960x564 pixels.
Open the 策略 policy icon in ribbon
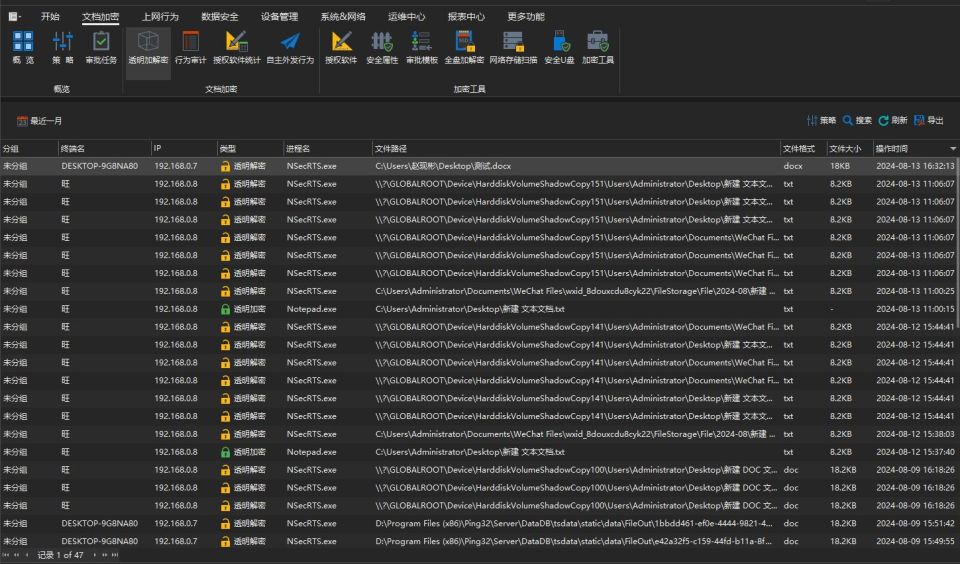click(x=62, y=48)
